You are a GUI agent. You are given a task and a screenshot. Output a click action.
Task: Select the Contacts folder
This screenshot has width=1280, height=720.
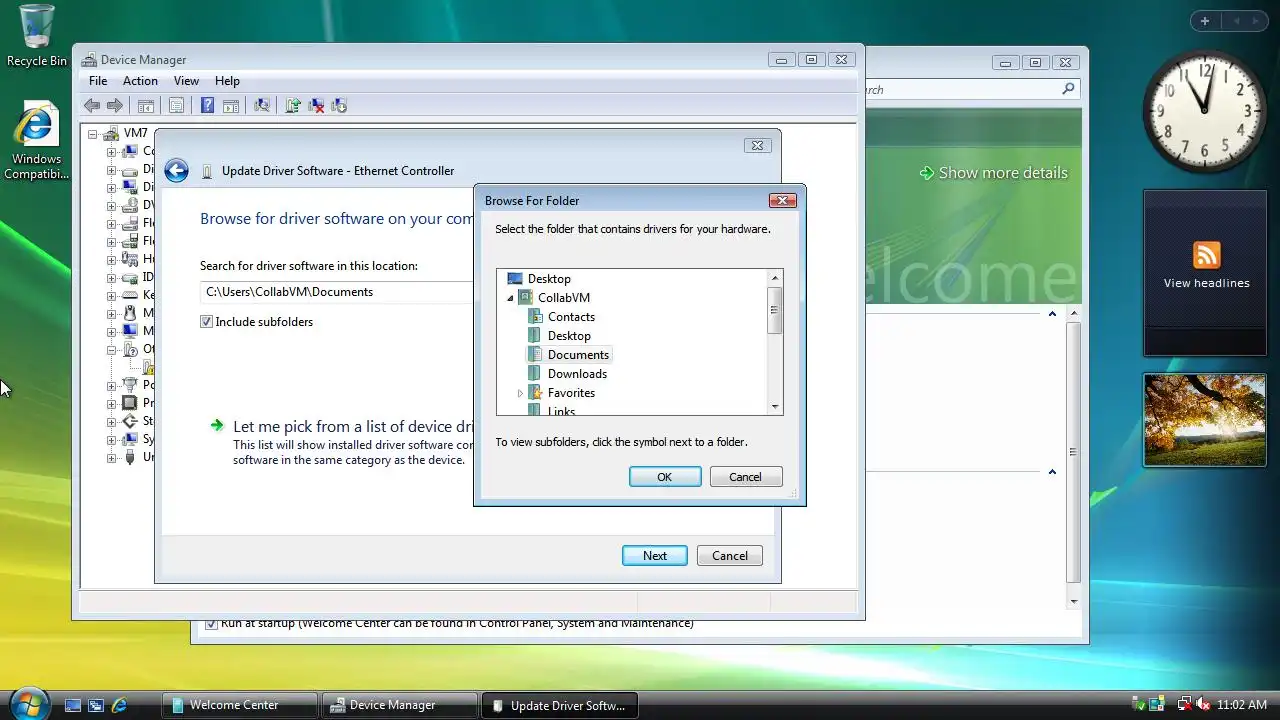[571, 317]
